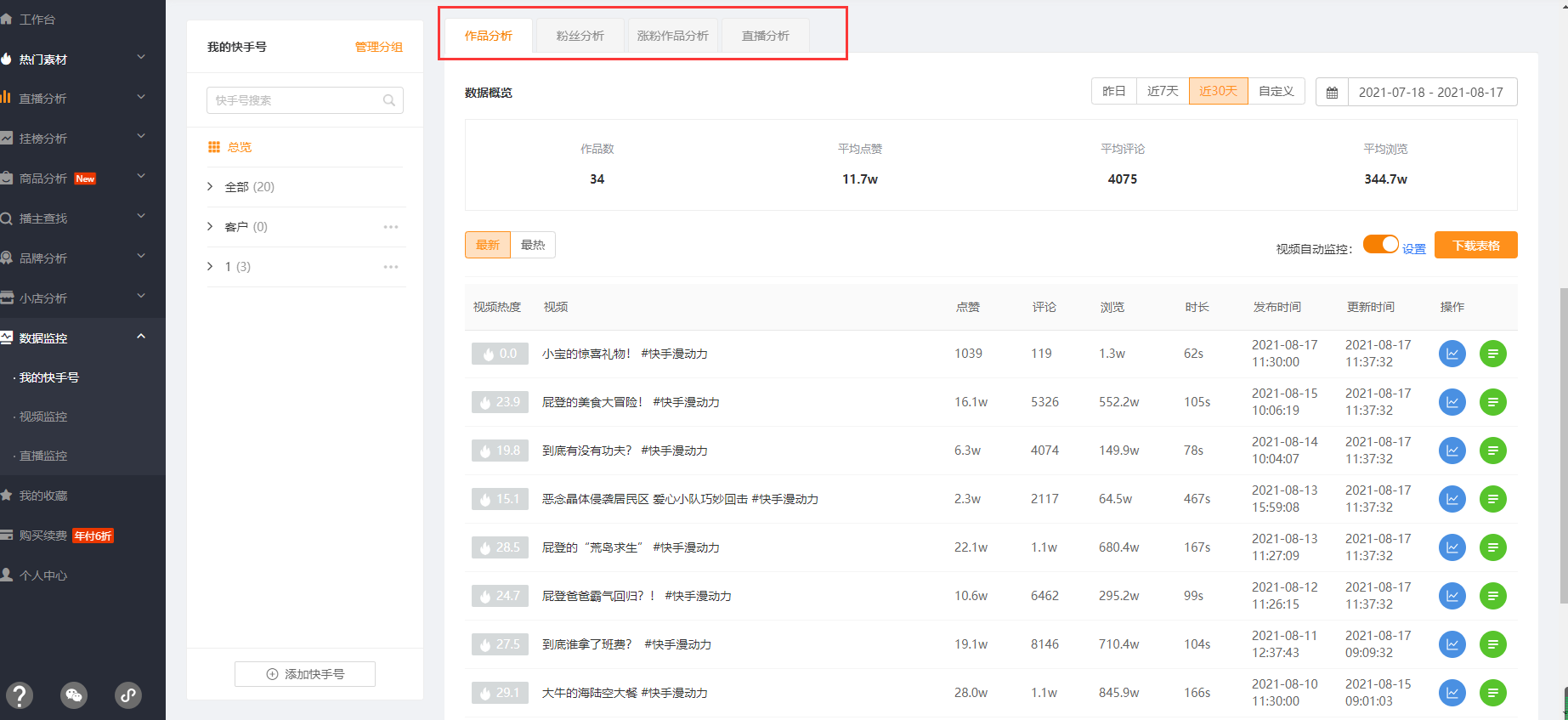Click the blue trend chart icon for 小宝的惊喜礼物

(1452, 354)
